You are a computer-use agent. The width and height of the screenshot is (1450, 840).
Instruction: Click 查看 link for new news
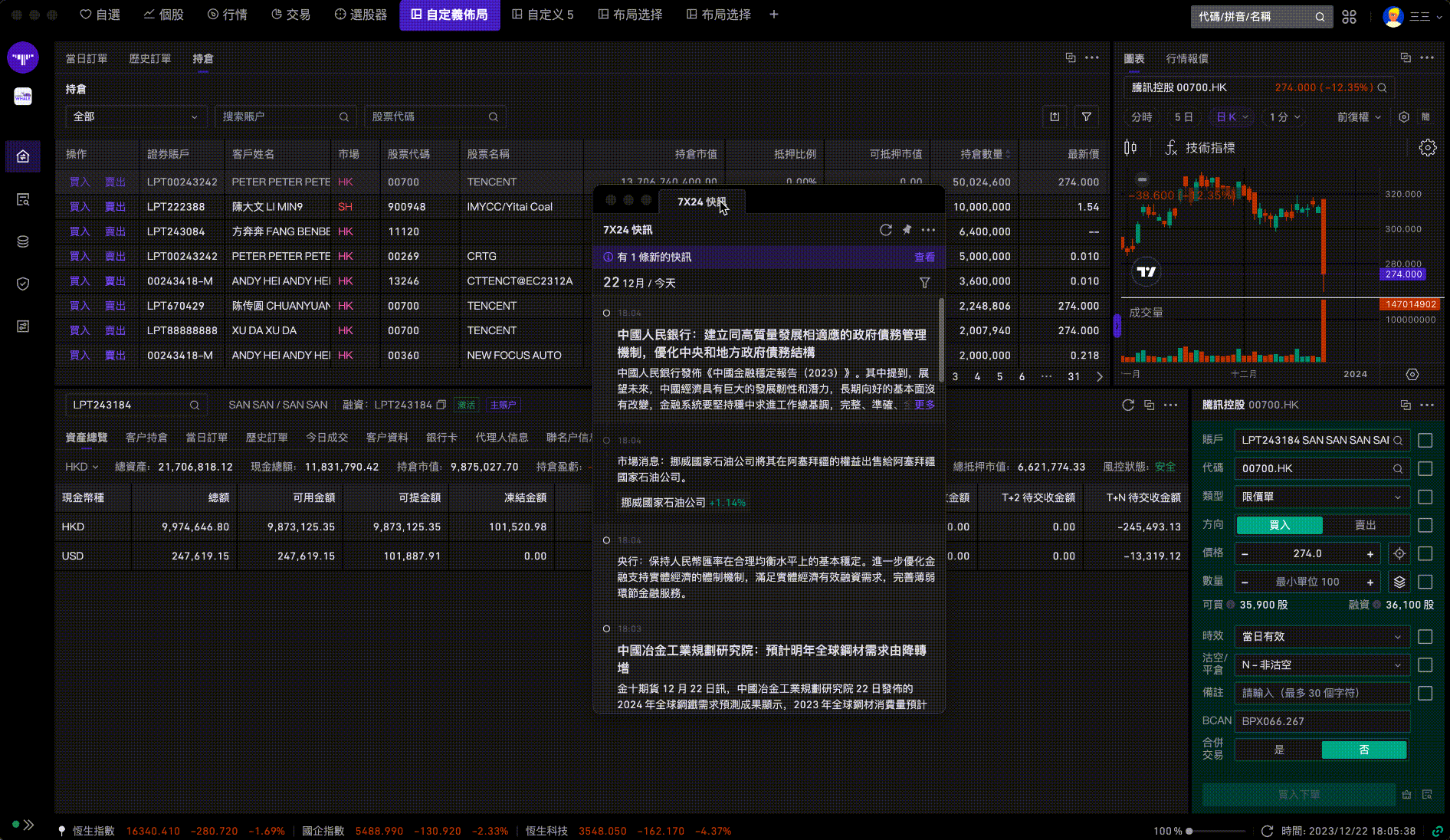point(924,257)
